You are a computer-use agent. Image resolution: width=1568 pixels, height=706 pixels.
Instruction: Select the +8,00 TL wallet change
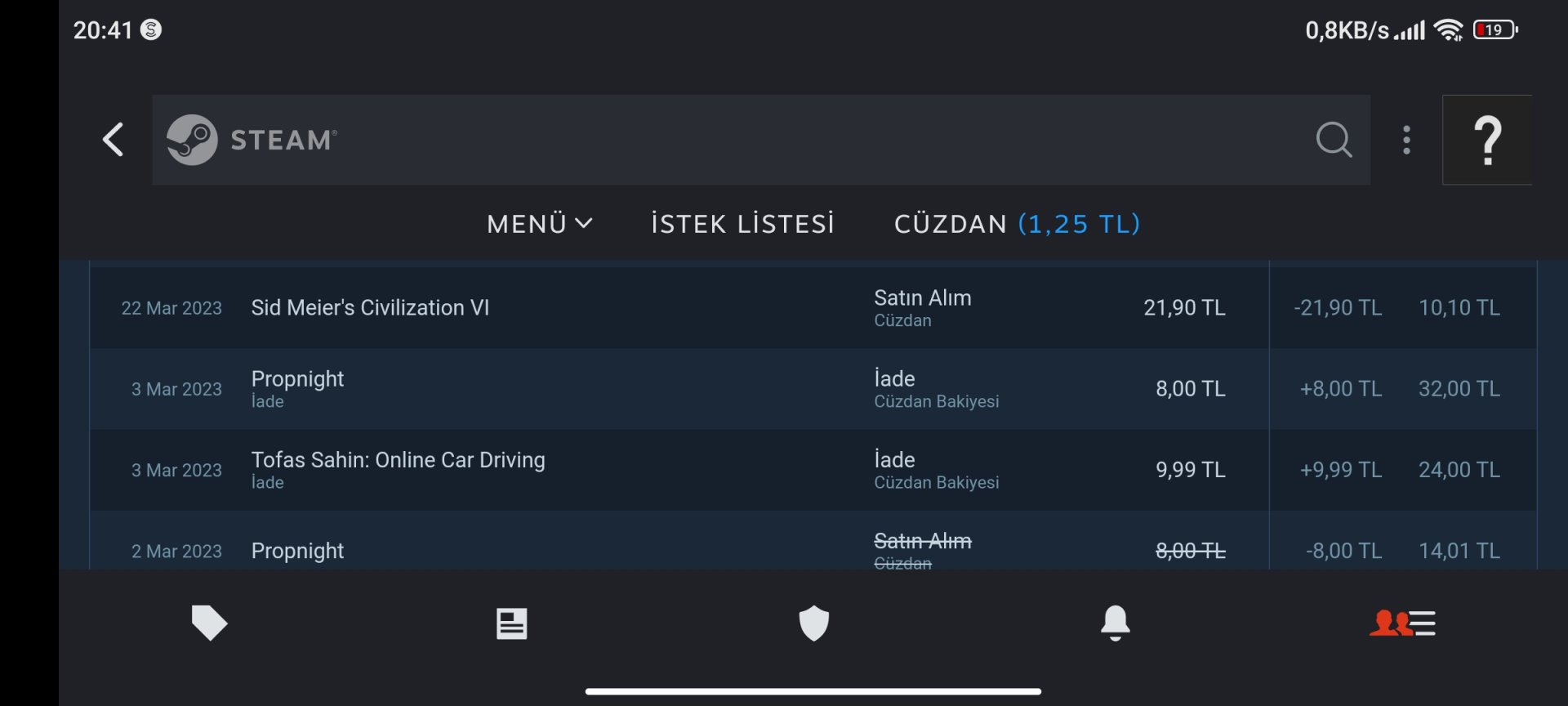tap(1341, 389)
